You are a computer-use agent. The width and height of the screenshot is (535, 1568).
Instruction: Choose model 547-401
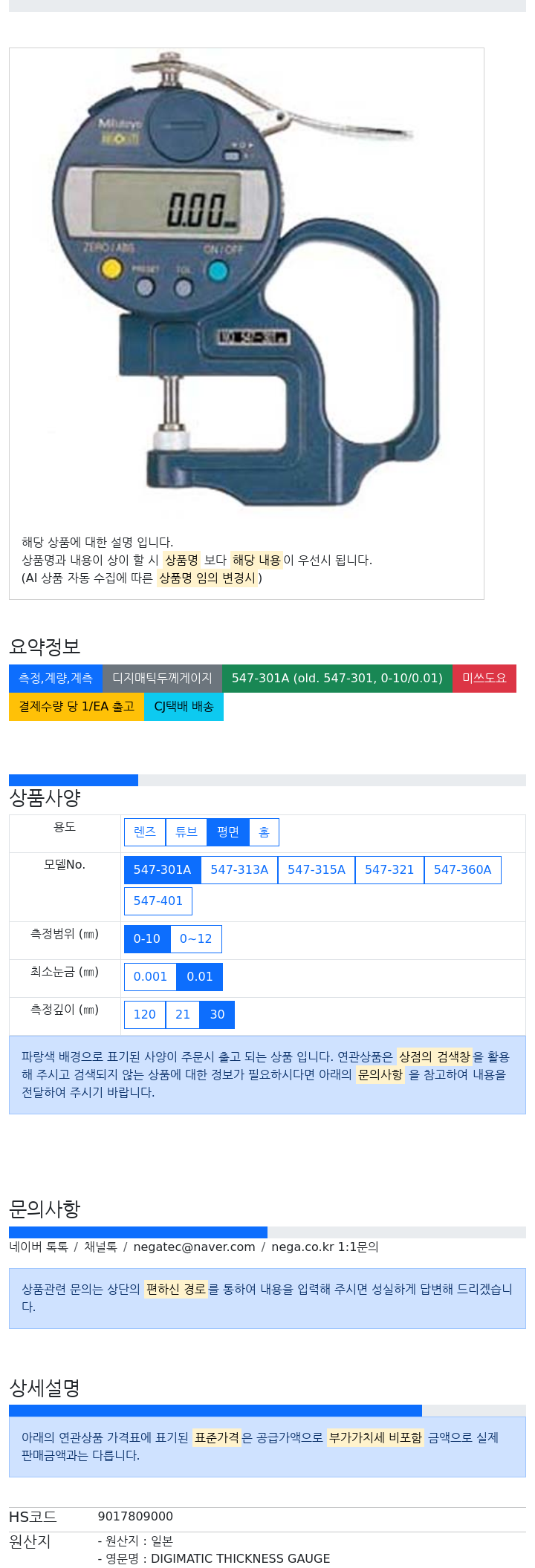[158, 901]
